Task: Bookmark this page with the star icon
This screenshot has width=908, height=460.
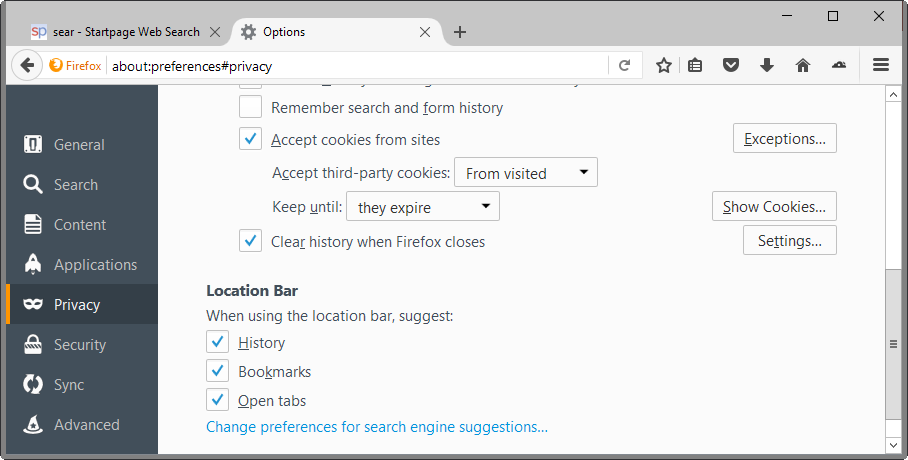Action: [x=664, y=65]
